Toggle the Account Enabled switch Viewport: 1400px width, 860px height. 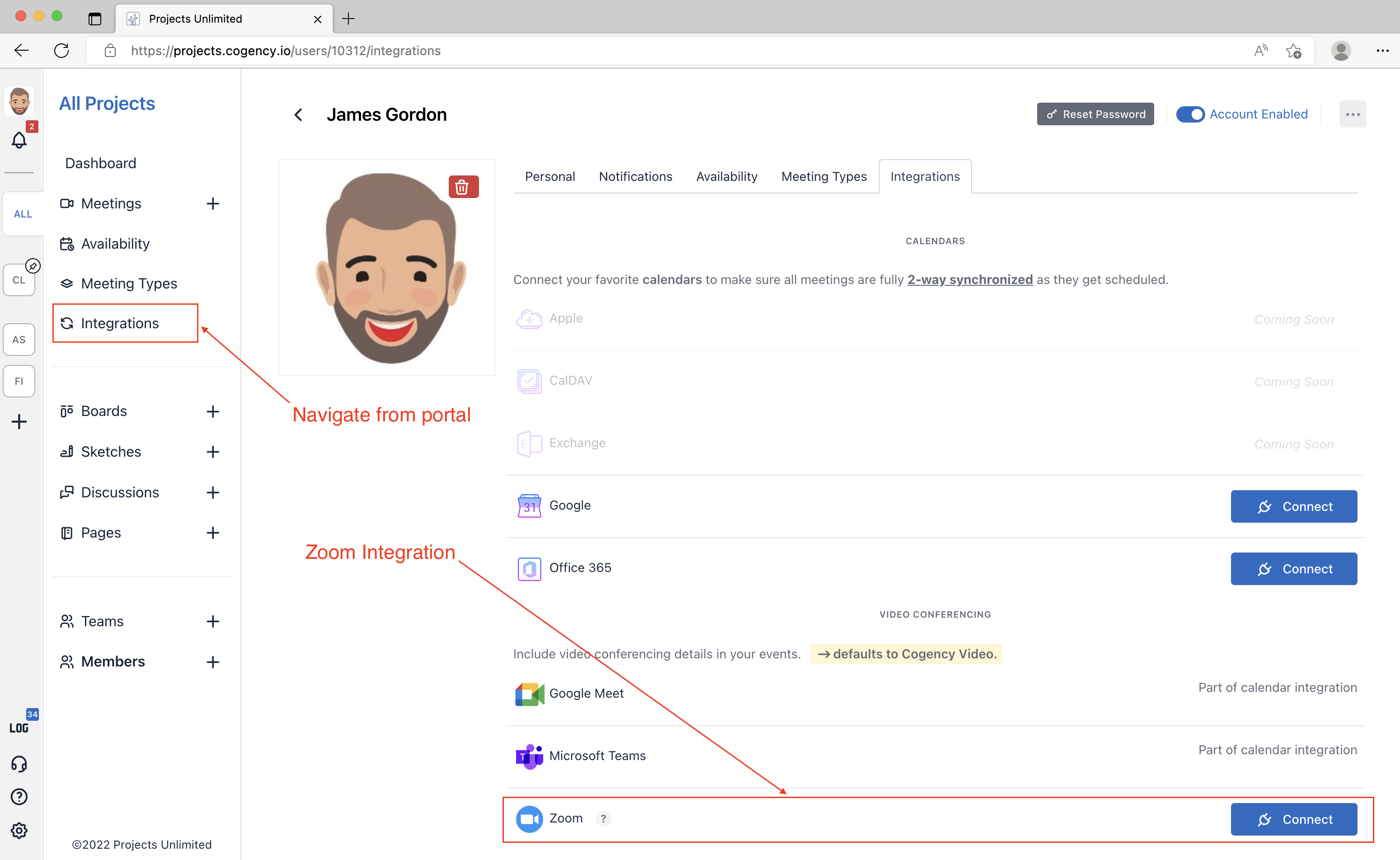point(1190,114)
